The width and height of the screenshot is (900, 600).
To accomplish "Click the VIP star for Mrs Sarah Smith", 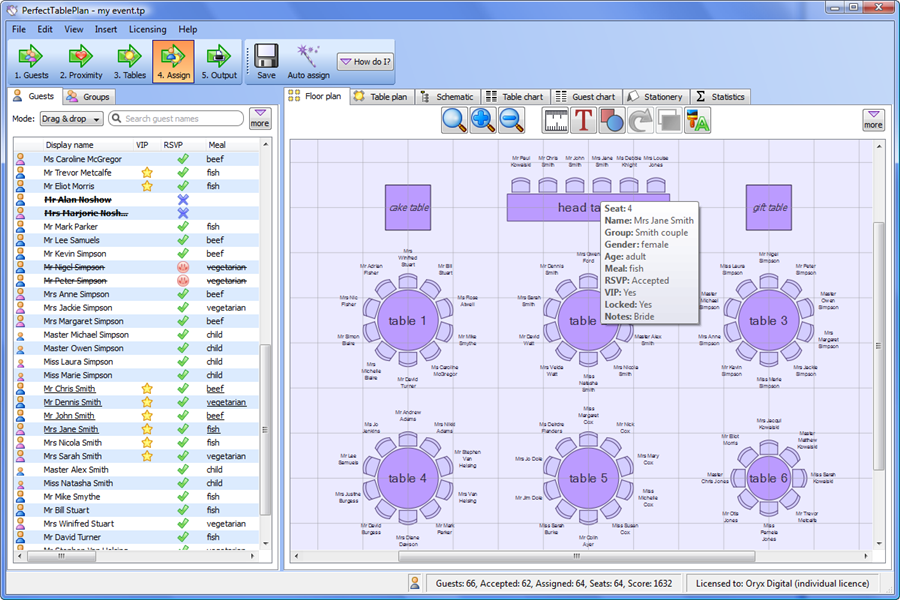I will click(x=147, y=456).
